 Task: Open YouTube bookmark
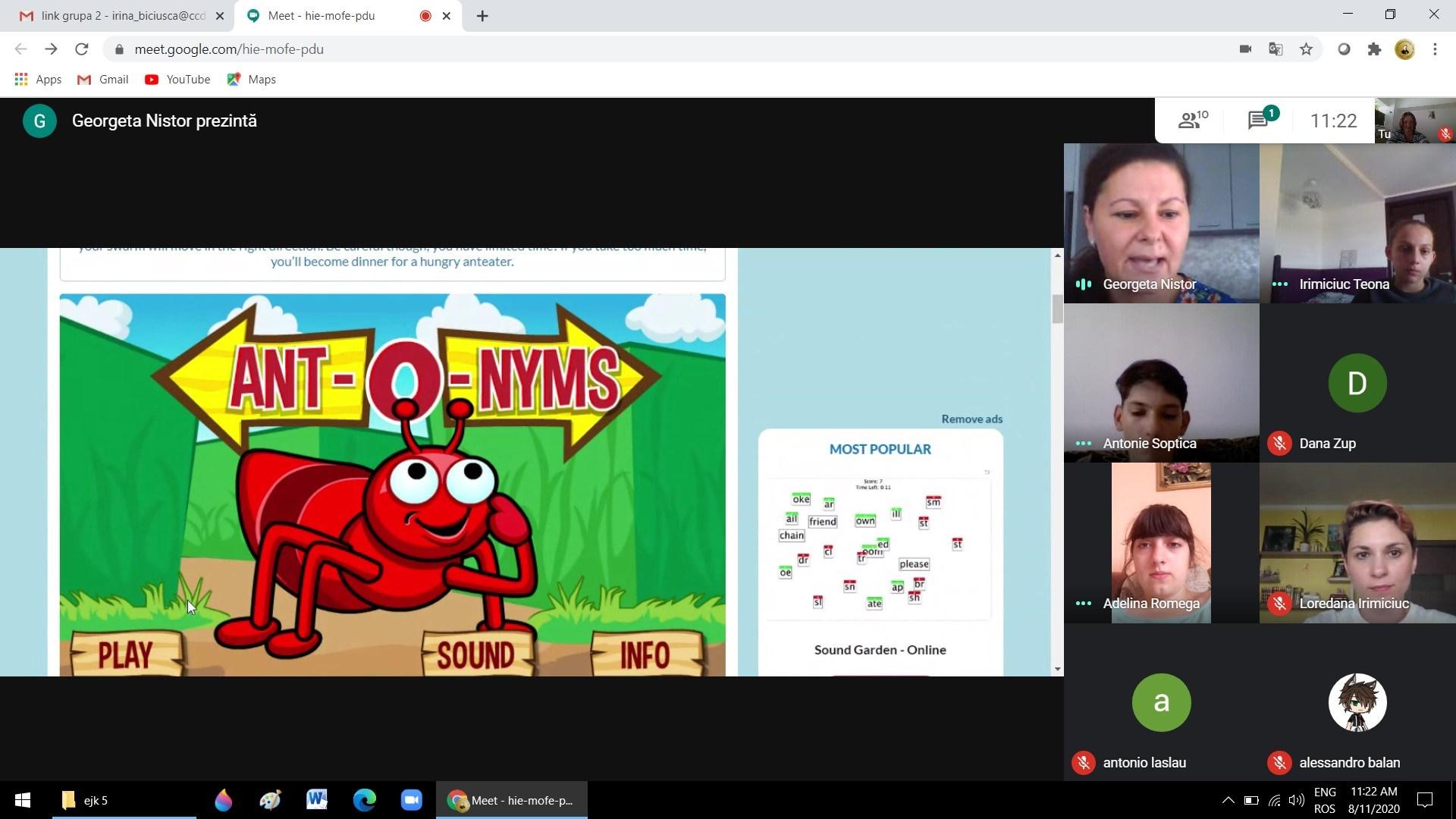tap(177, 80)
